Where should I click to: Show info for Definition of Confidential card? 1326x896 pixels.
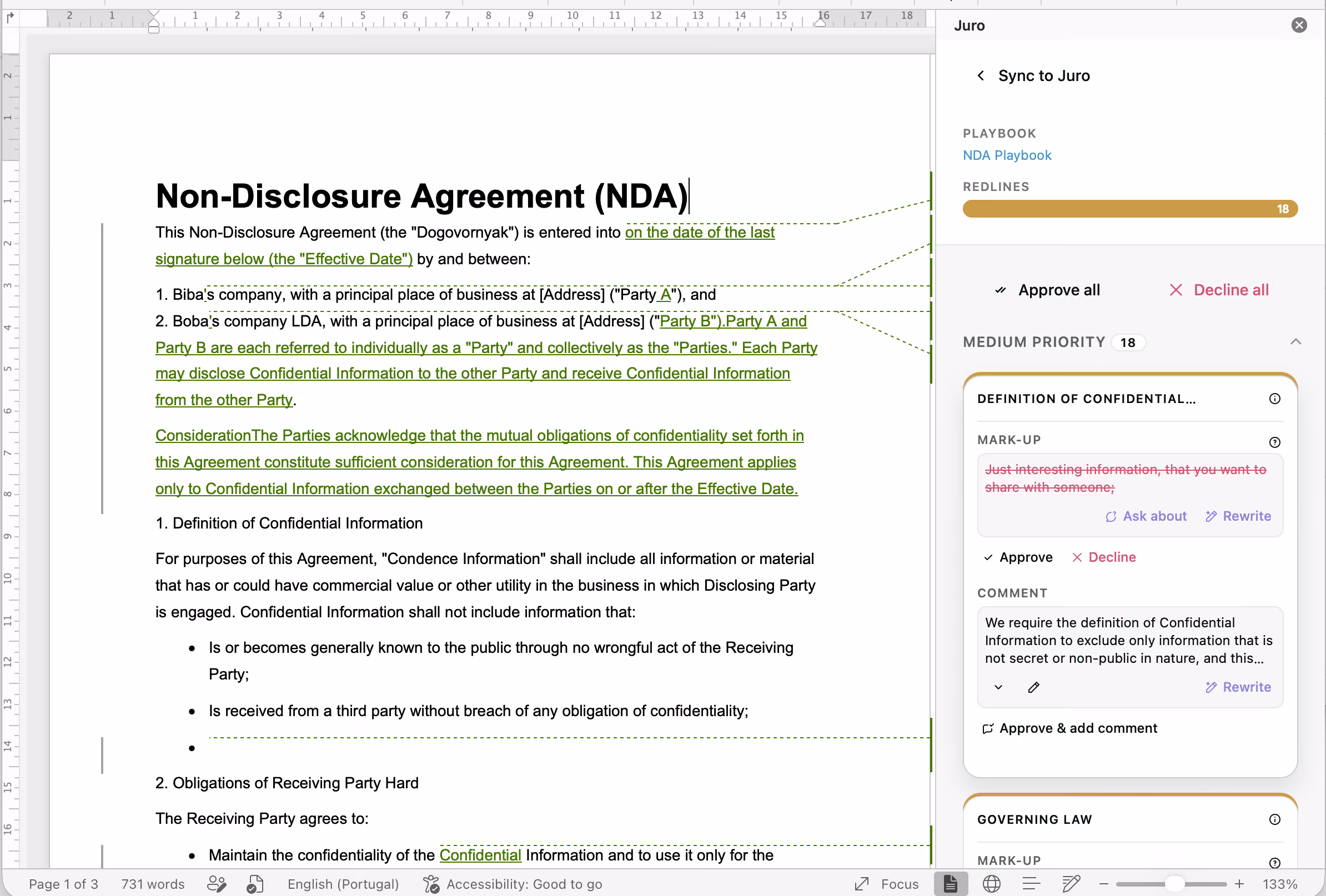[1275, 399]
